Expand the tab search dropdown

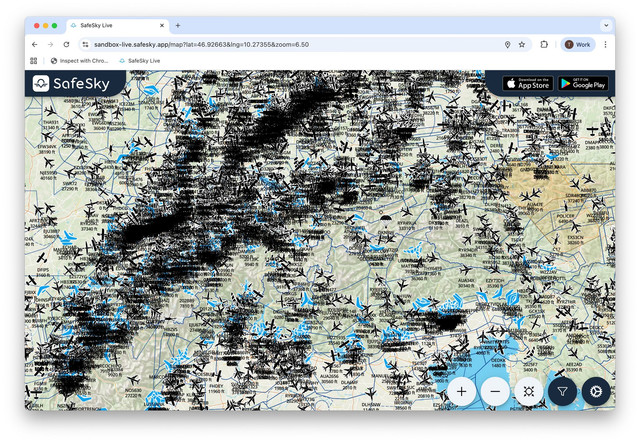(606, 25)
